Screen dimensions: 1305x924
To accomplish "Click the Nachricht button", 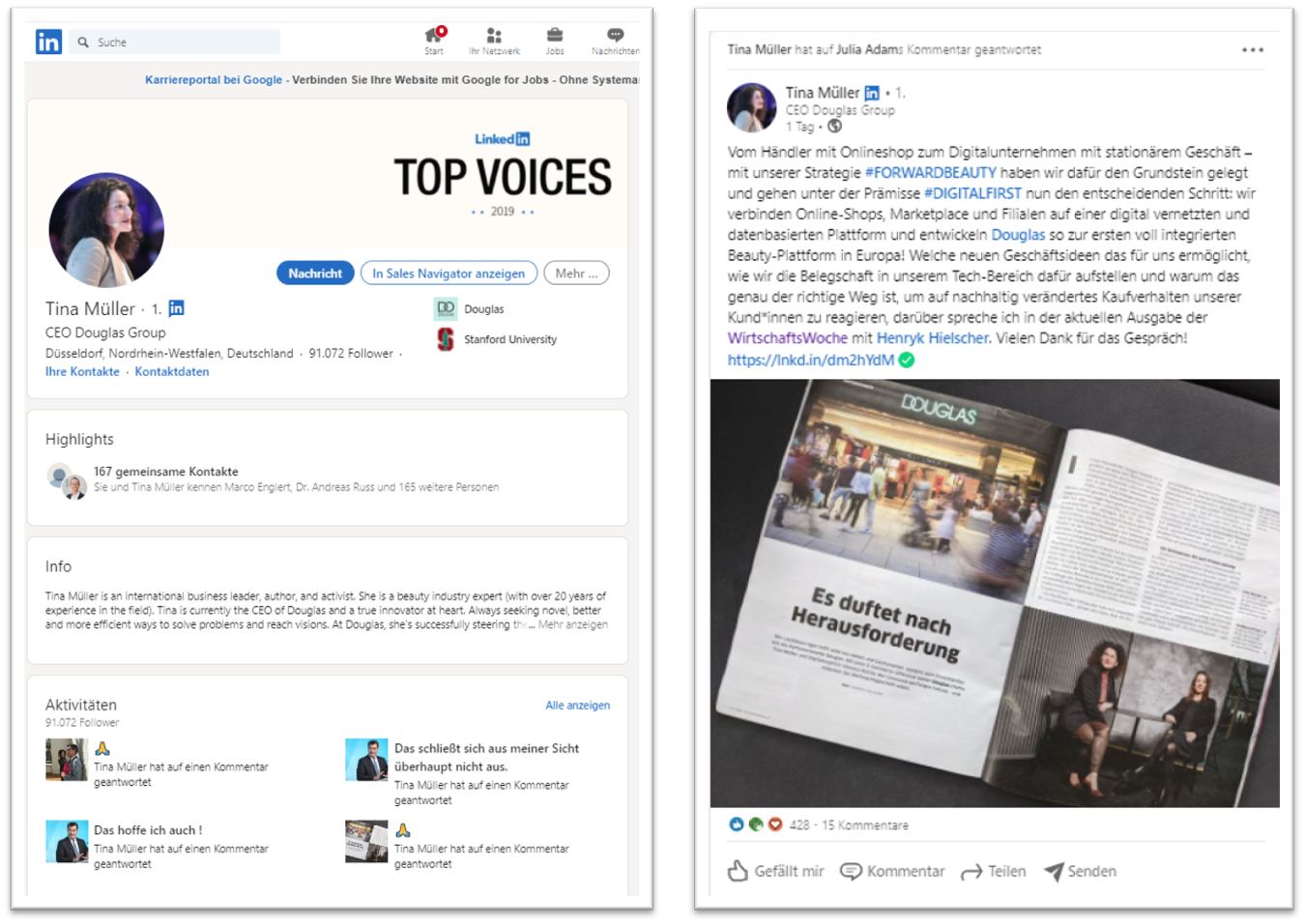I will pyautogui.click(x=315, y=274).
